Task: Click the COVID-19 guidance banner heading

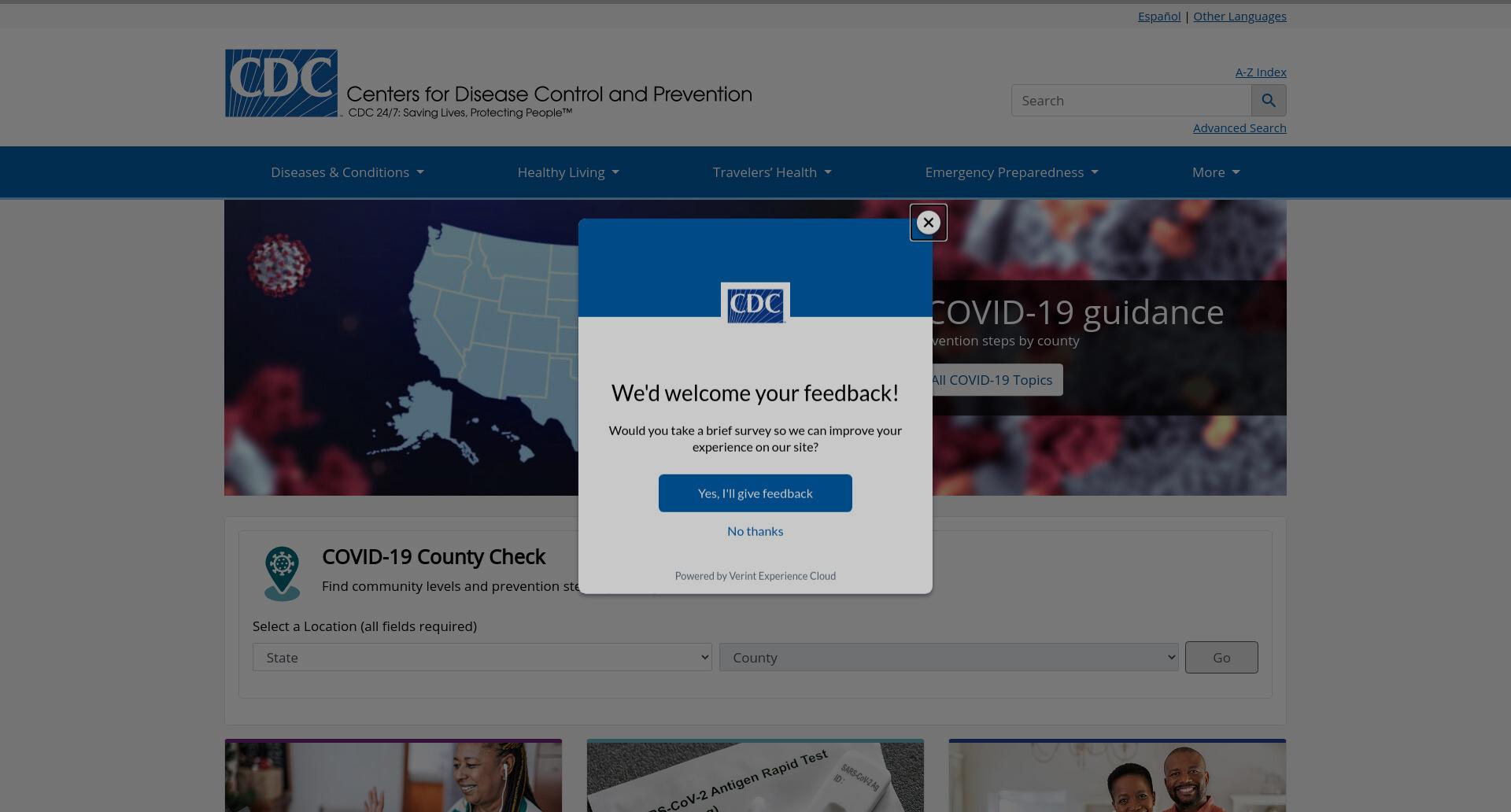Action: (x=1077, y=312)
